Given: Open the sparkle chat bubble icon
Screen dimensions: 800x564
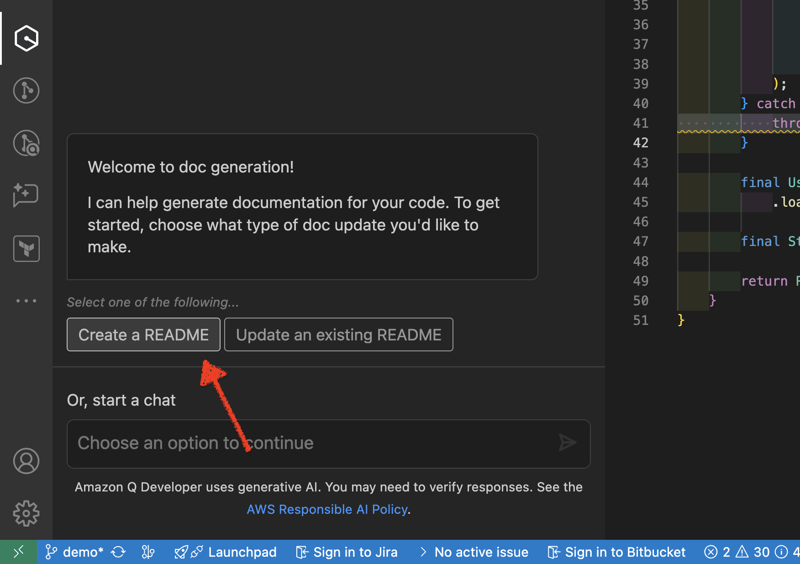Looking at the screenshot, I should click(26, 194).
